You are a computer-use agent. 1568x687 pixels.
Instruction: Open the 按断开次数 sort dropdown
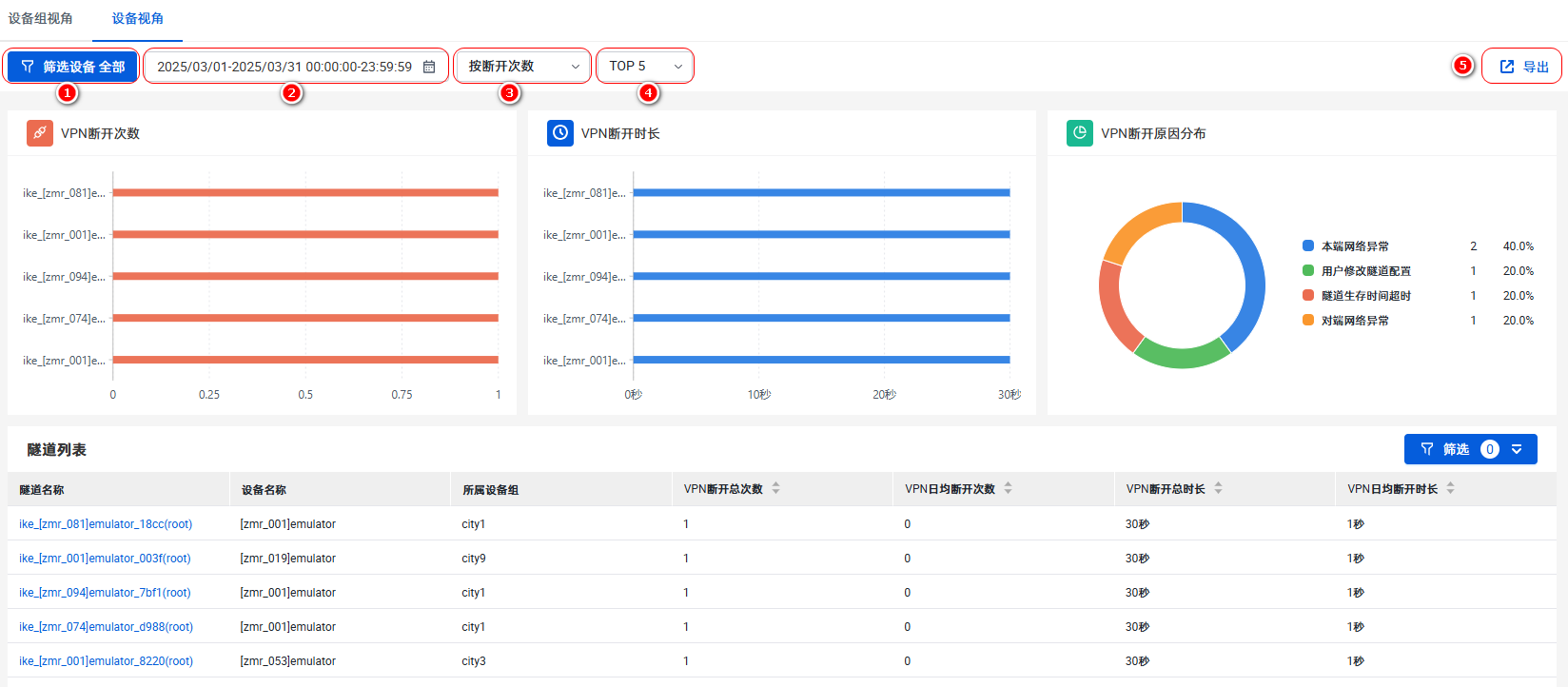pyautogui.click(x=522, y=67)
